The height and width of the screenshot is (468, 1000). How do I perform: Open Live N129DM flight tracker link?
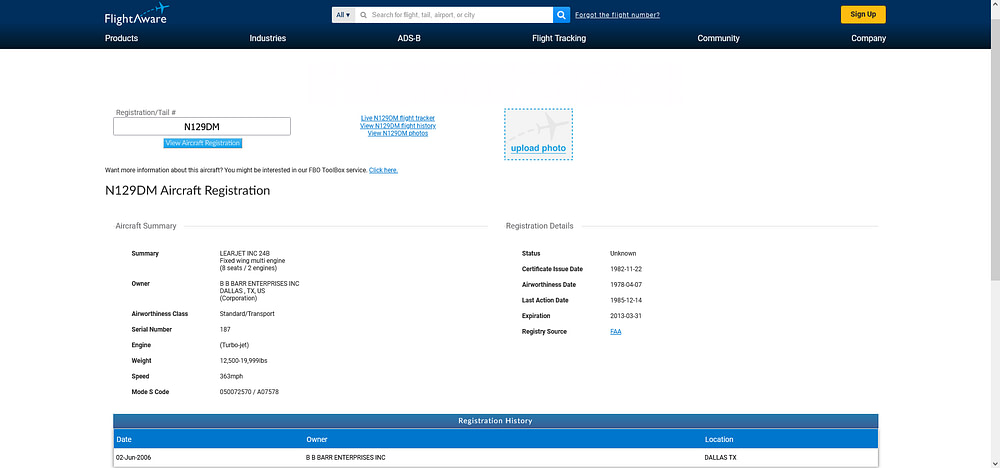398,118
